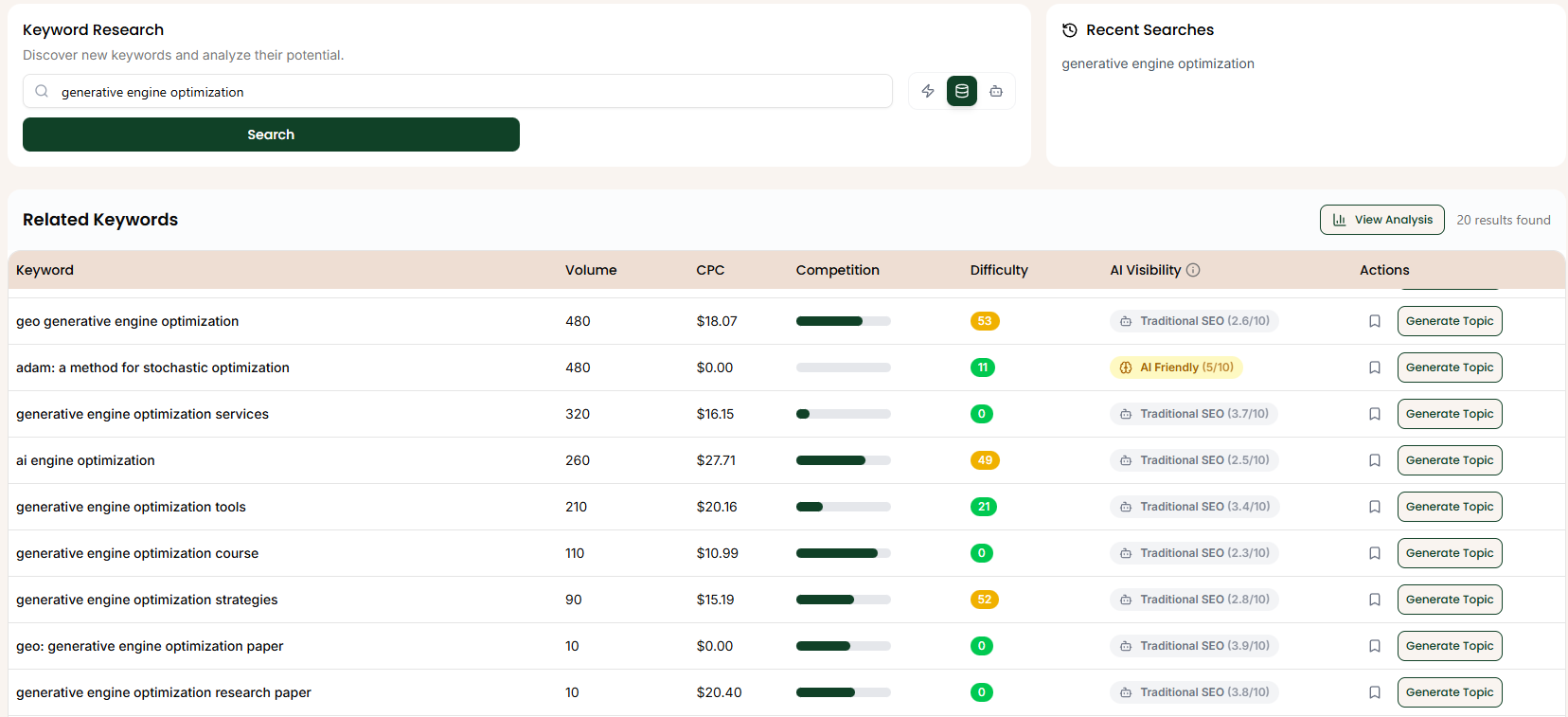Sort table by Difficulty column header
Image resolution: width=1568 pixels, height=717 pixels.
click(x=998, y=270)
